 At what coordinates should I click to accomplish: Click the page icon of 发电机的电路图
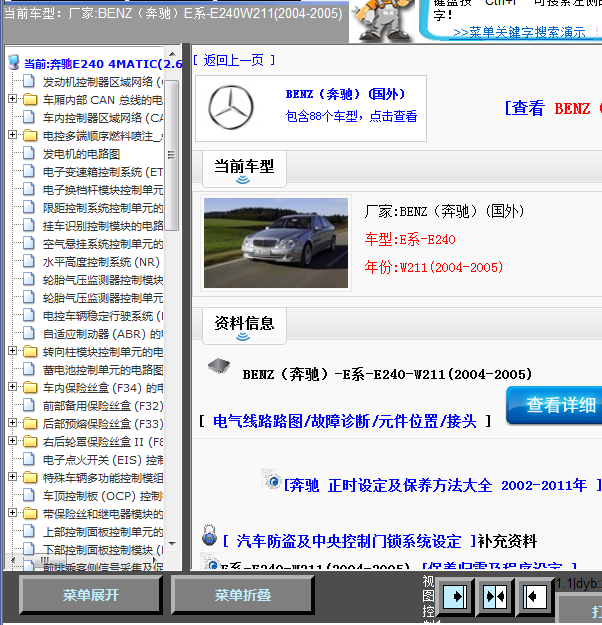click(29, 153)
